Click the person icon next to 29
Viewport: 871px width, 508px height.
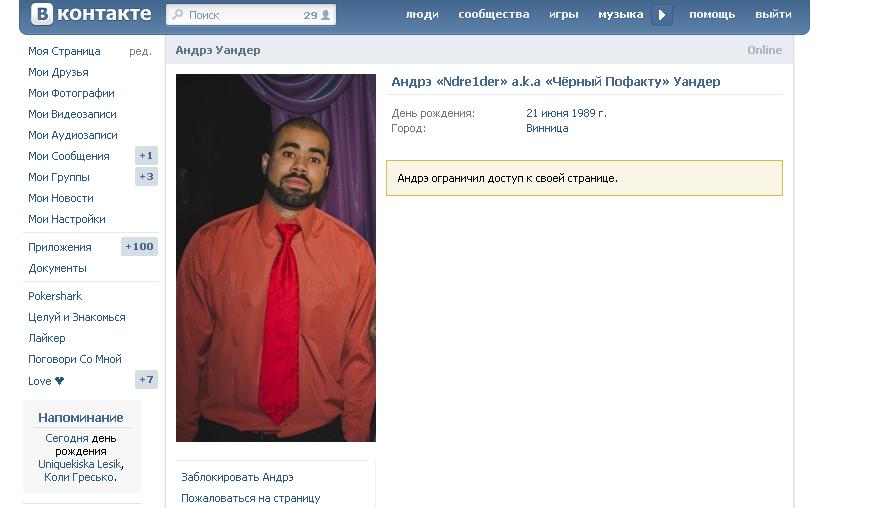click(326, 15)
